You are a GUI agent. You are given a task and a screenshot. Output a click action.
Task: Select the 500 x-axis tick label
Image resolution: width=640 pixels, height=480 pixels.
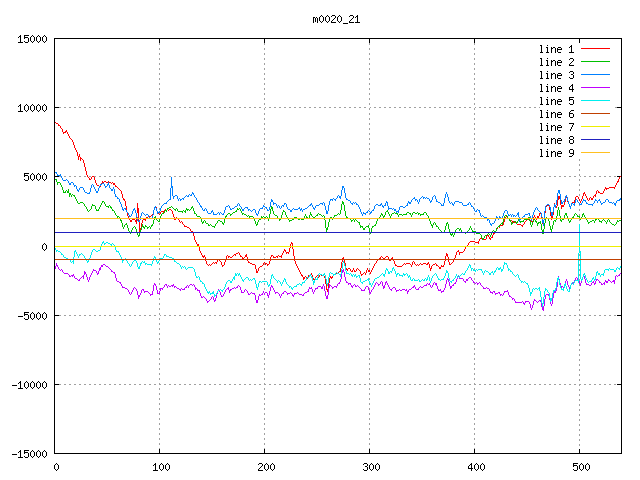[580, 467]
